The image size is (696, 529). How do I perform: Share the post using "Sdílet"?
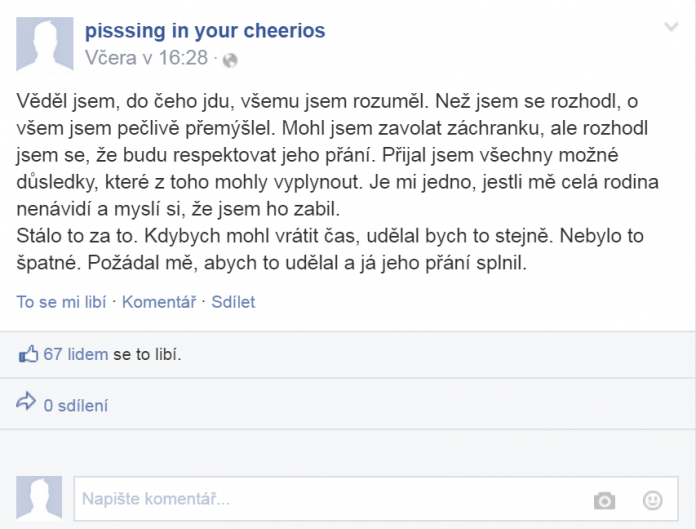233,300
